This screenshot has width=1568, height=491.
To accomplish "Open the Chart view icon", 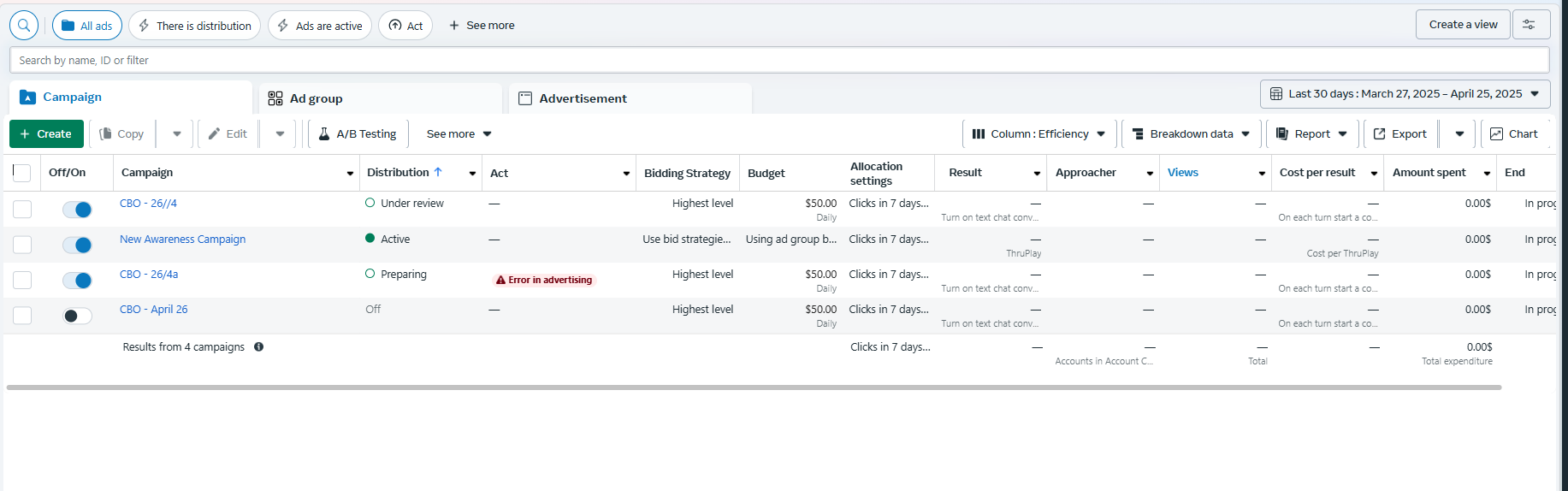I will (1496, 134).
